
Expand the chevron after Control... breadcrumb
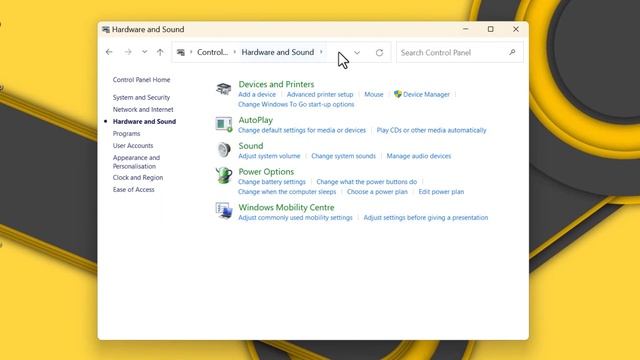235,52
